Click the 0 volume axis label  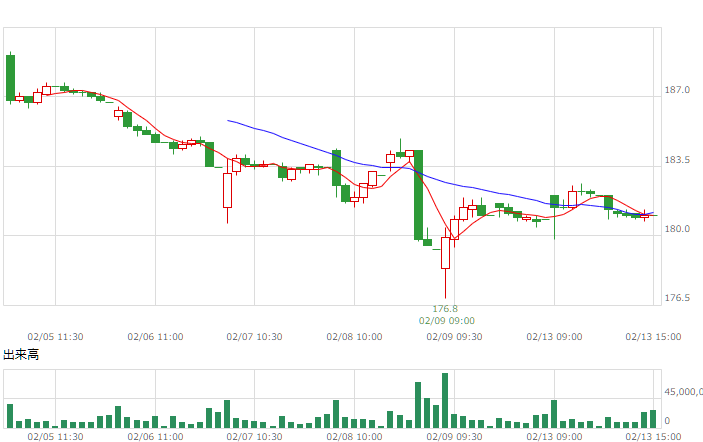[667, 421]
